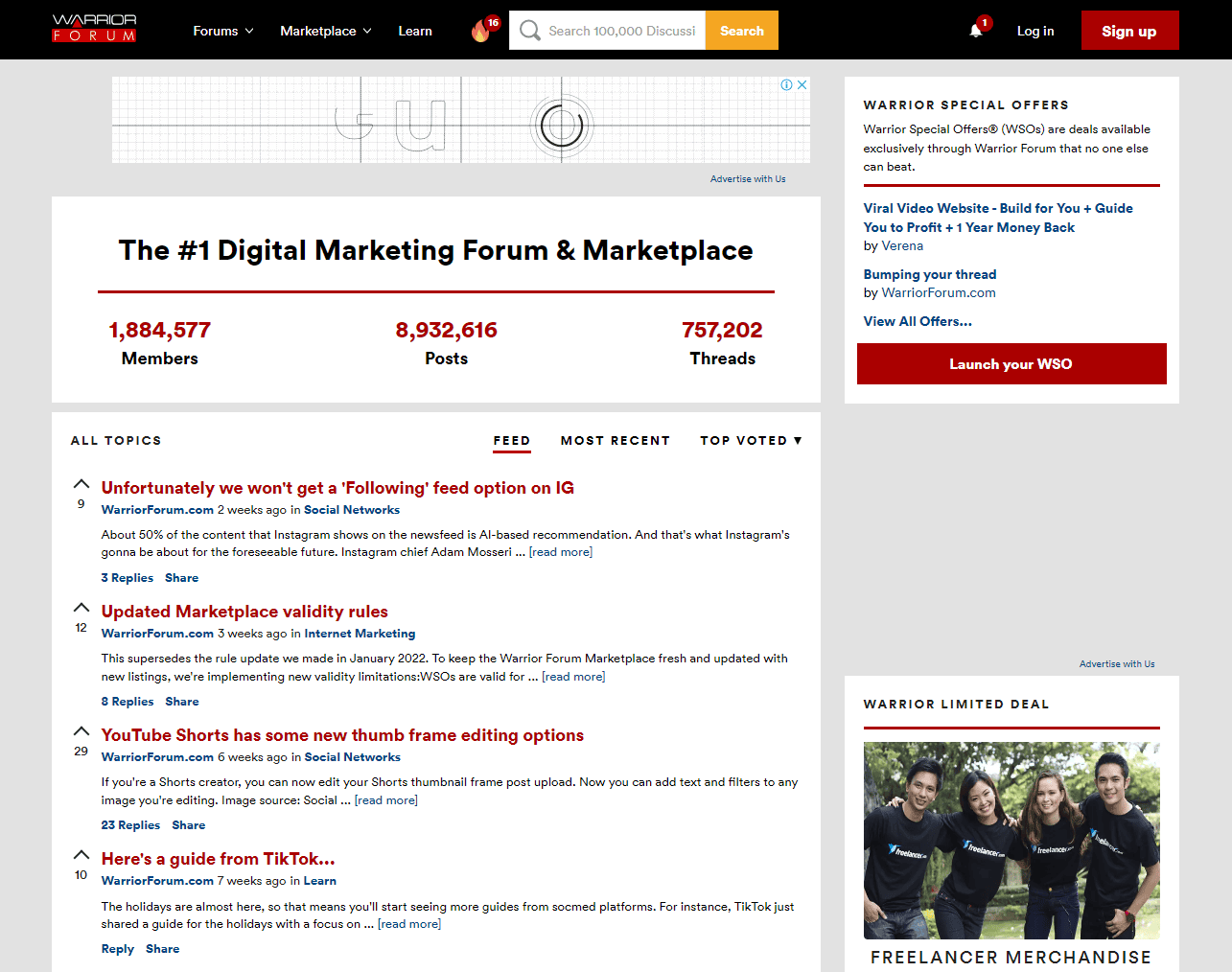Open the Freelancer merchandise photo
Image resolution: width=1232 pixels, height=972 pixels.
[1011, 841]
